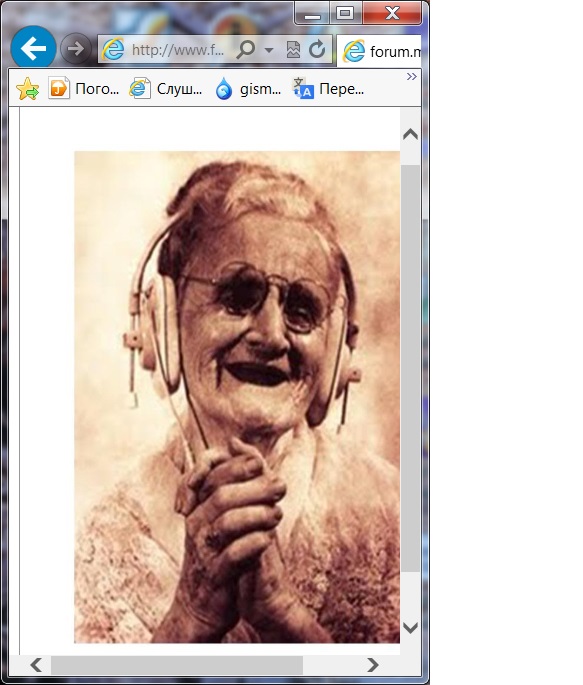Viewport: 583px width, 685px height.
Task: Click the Forward navigation arrow
Action: [76, 48]
